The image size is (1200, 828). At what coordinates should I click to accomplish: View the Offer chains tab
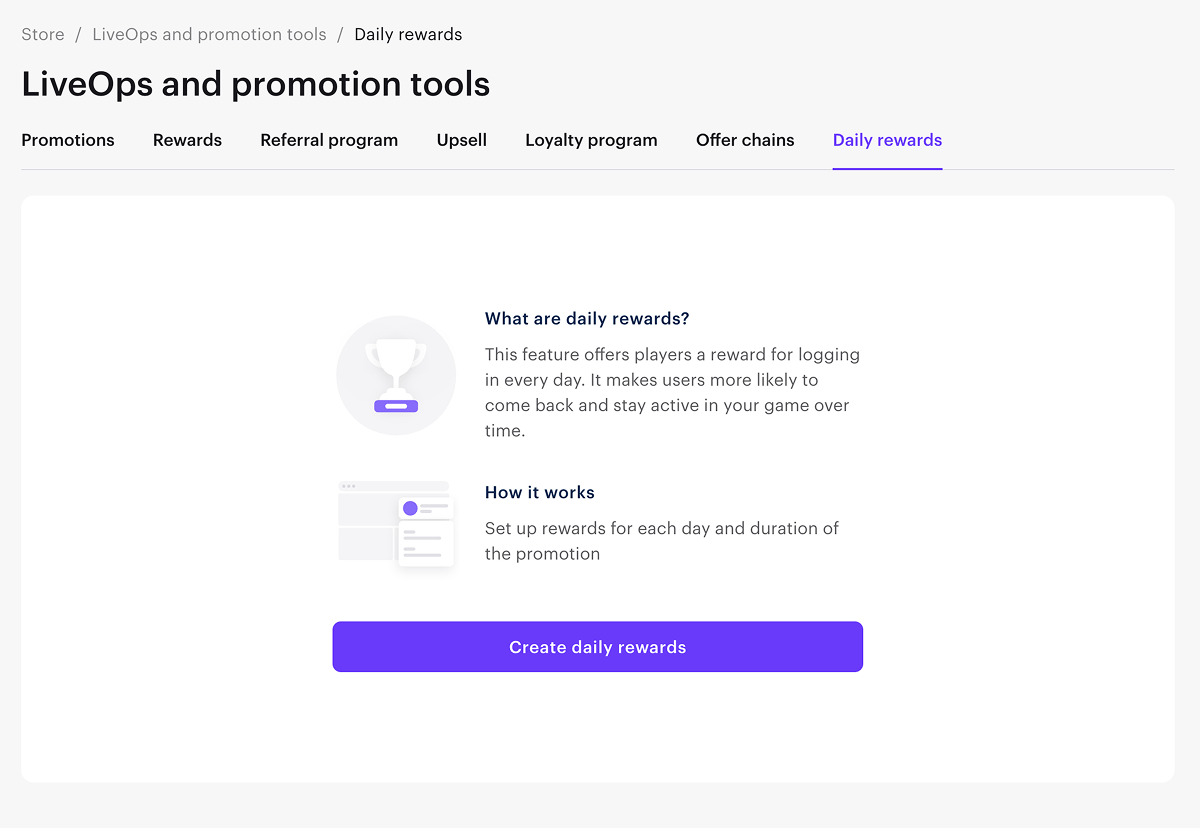coord(745,140)
